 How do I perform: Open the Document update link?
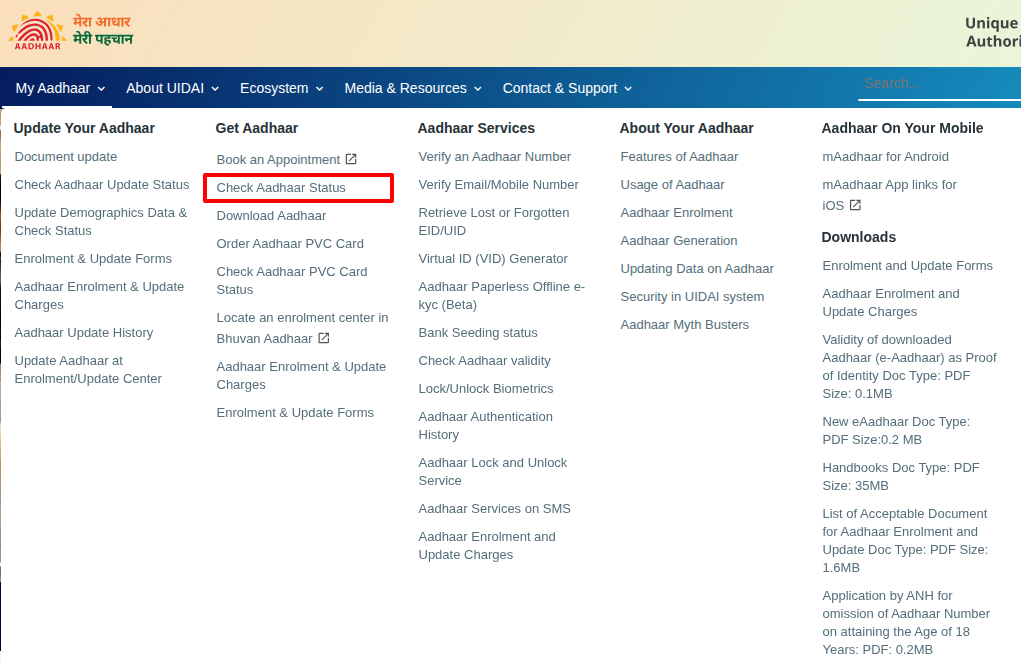pyautogui.click(x=66, y=157)
